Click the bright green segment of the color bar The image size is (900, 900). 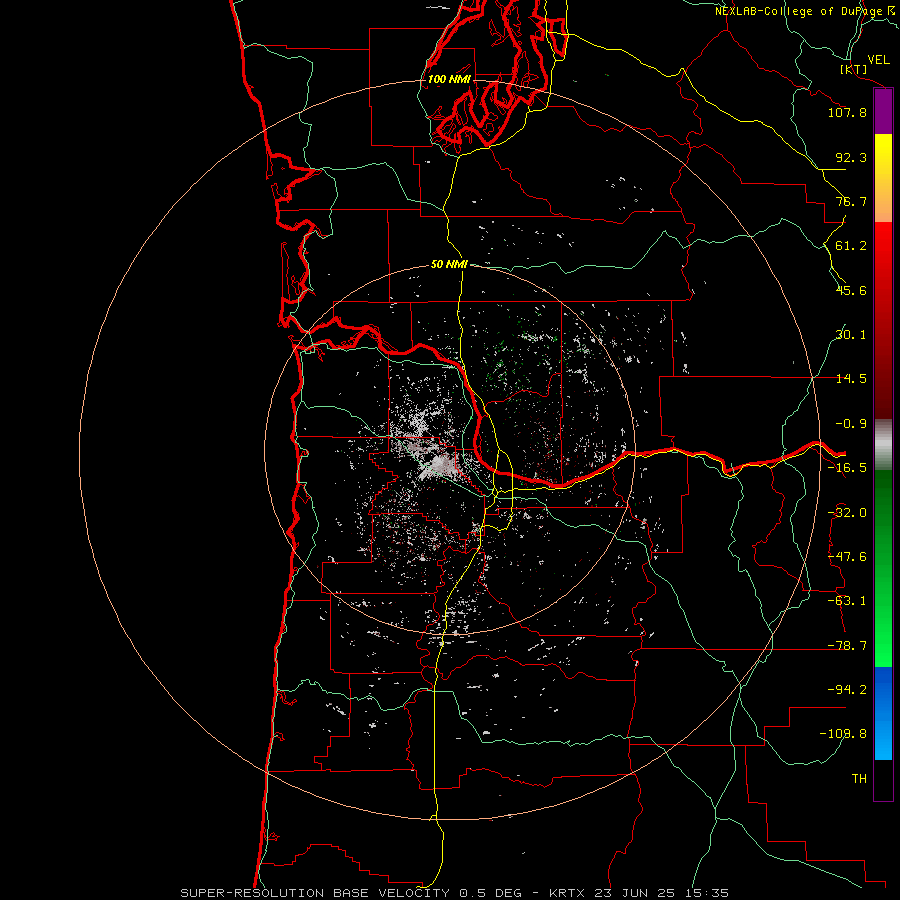pos(883,568)
